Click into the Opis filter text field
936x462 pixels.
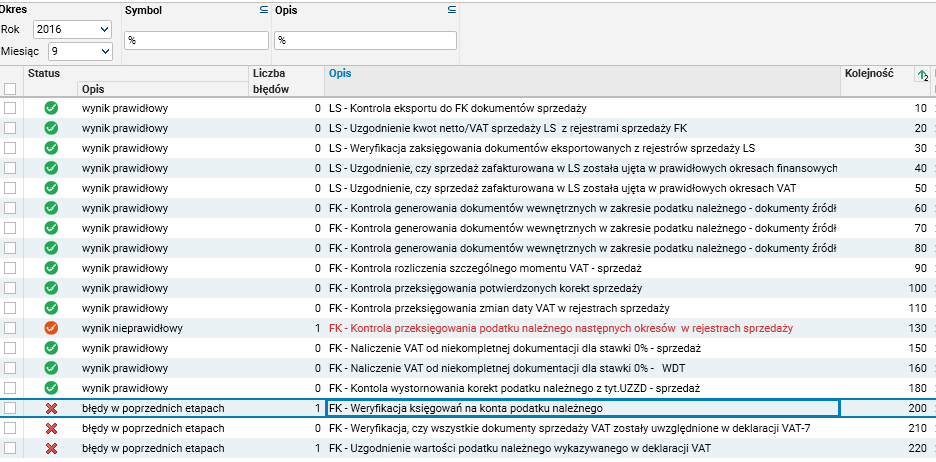[x=365, y=41]
